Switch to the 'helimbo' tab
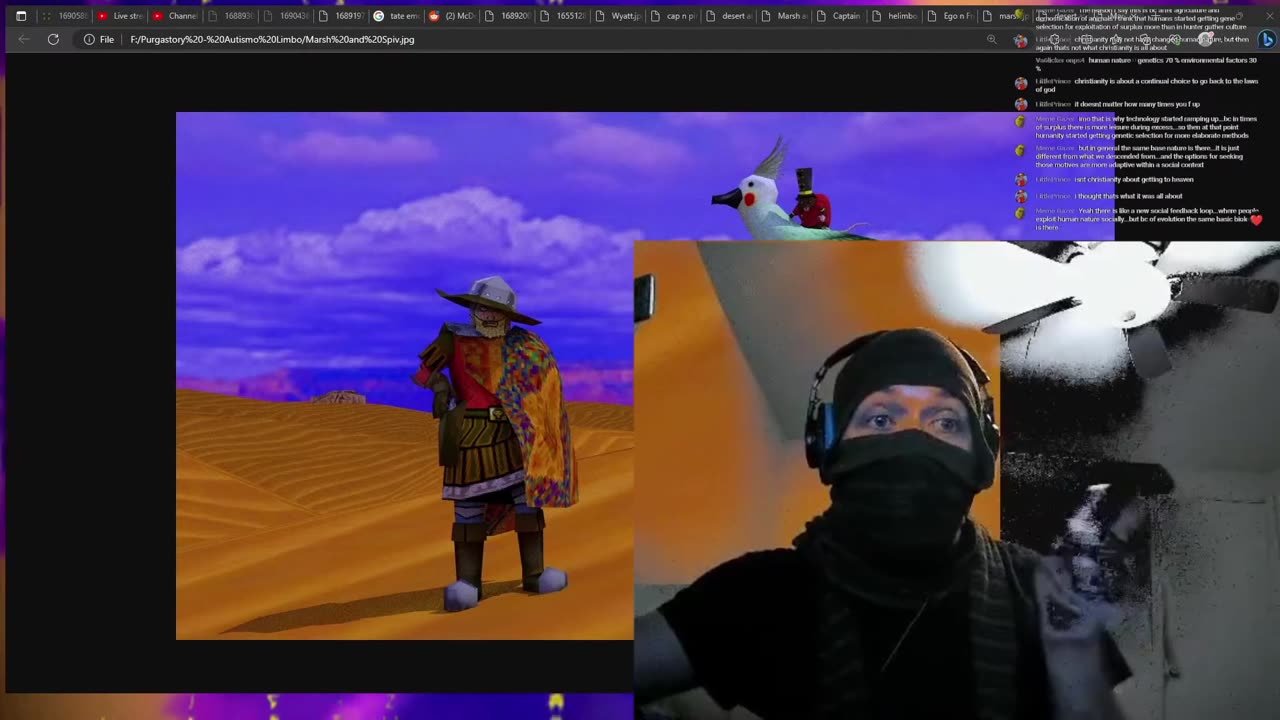 (893, 16)
